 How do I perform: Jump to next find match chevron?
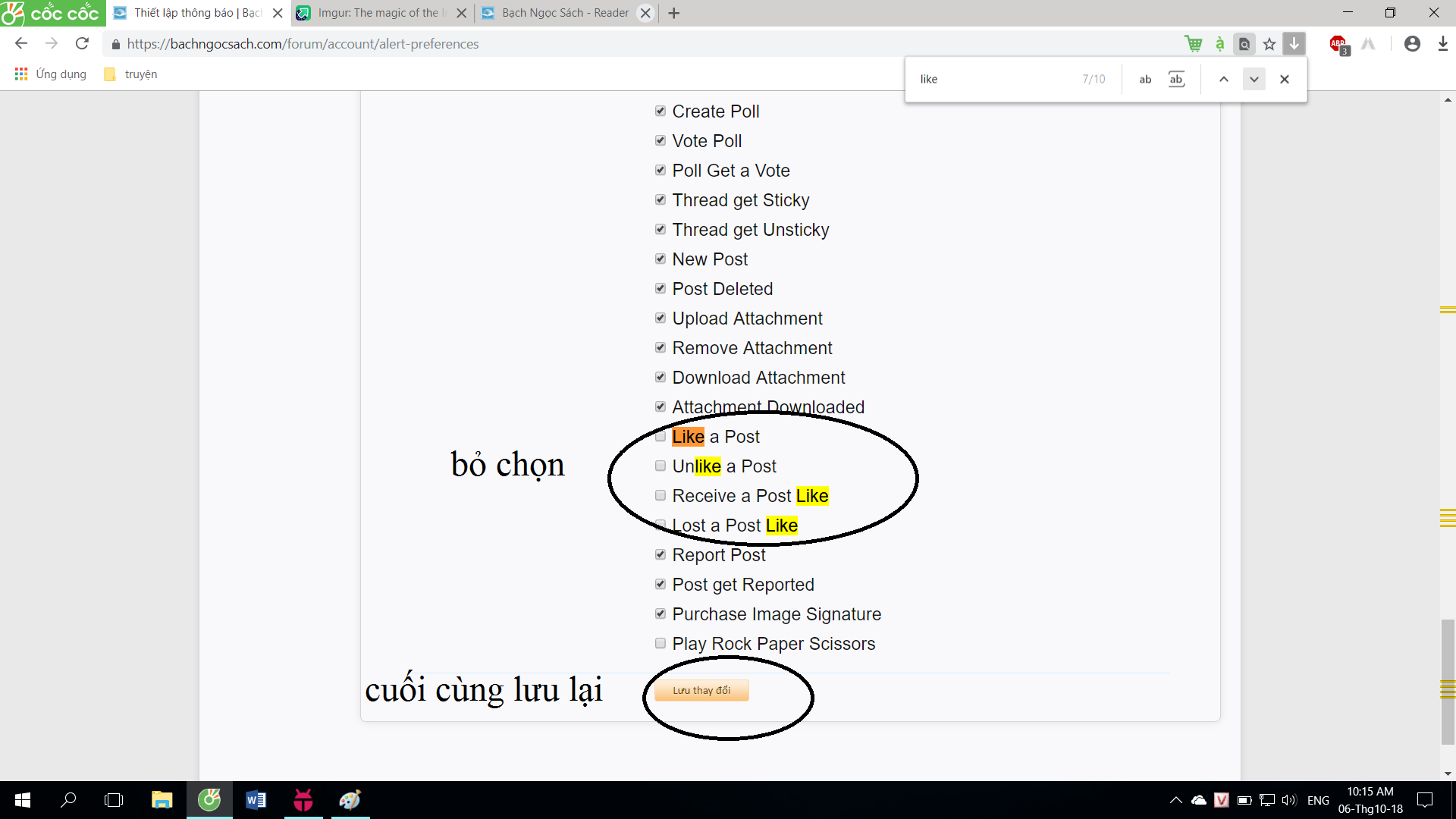coord(1254,79)
